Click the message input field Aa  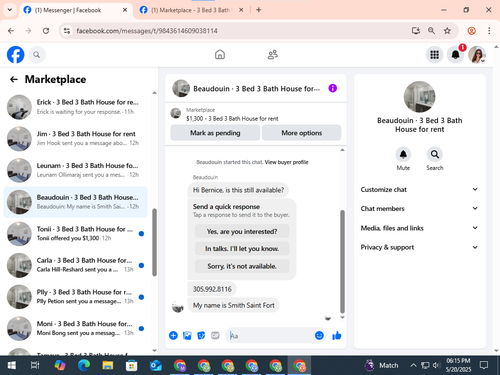[x=270, y=336]
